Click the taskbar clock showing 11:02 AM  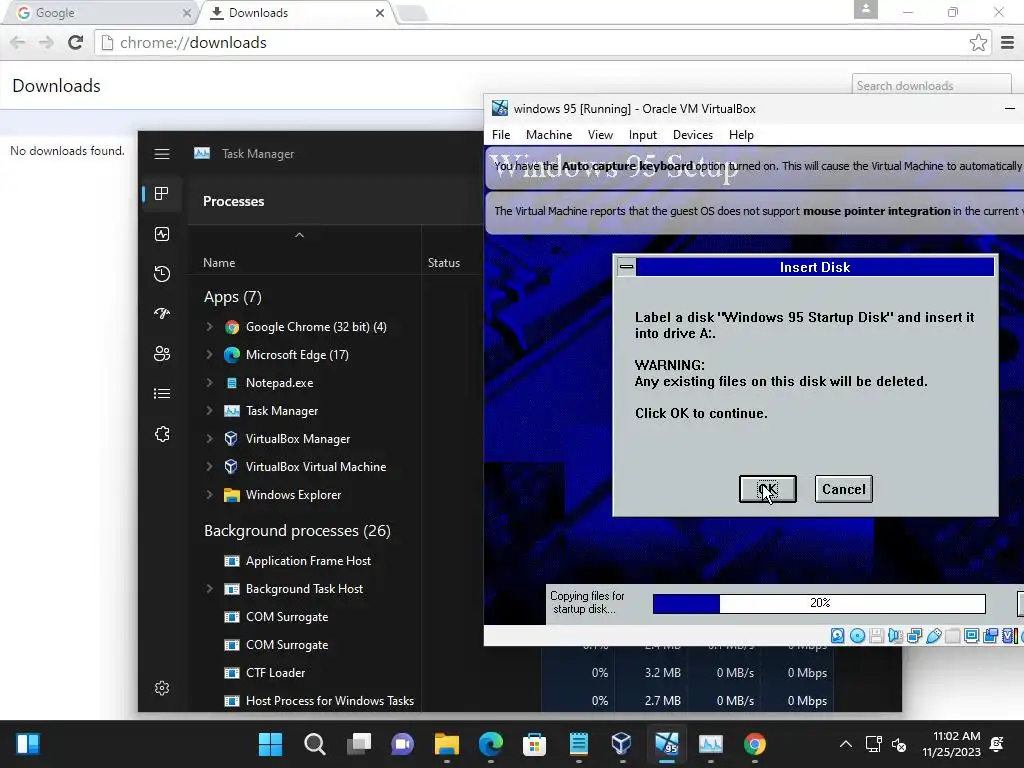click(x=952, y=744)
